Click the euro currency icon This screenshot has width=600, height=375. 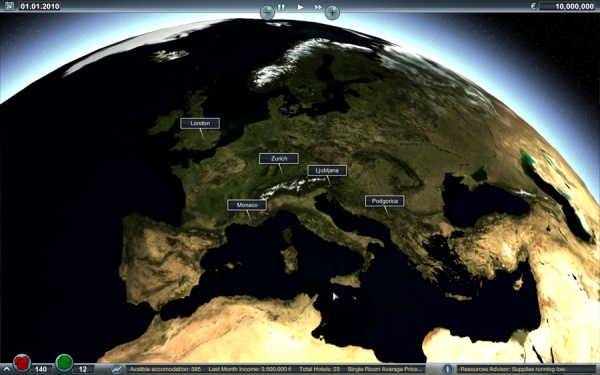pos(533,6)
